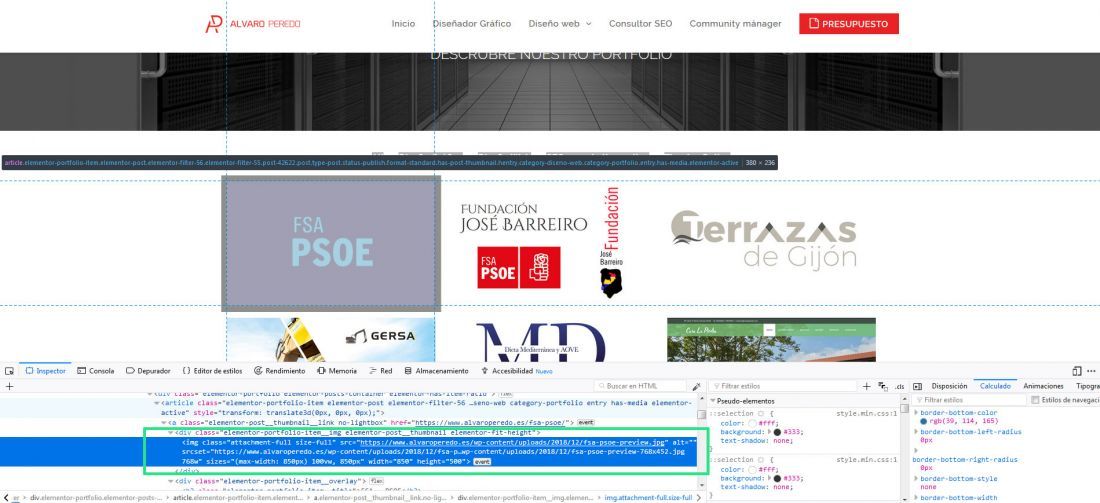Viewport: 1100px width, 503px height.
Task: Click the Alvaro Peredo logo
Action: tap(253, 24)
